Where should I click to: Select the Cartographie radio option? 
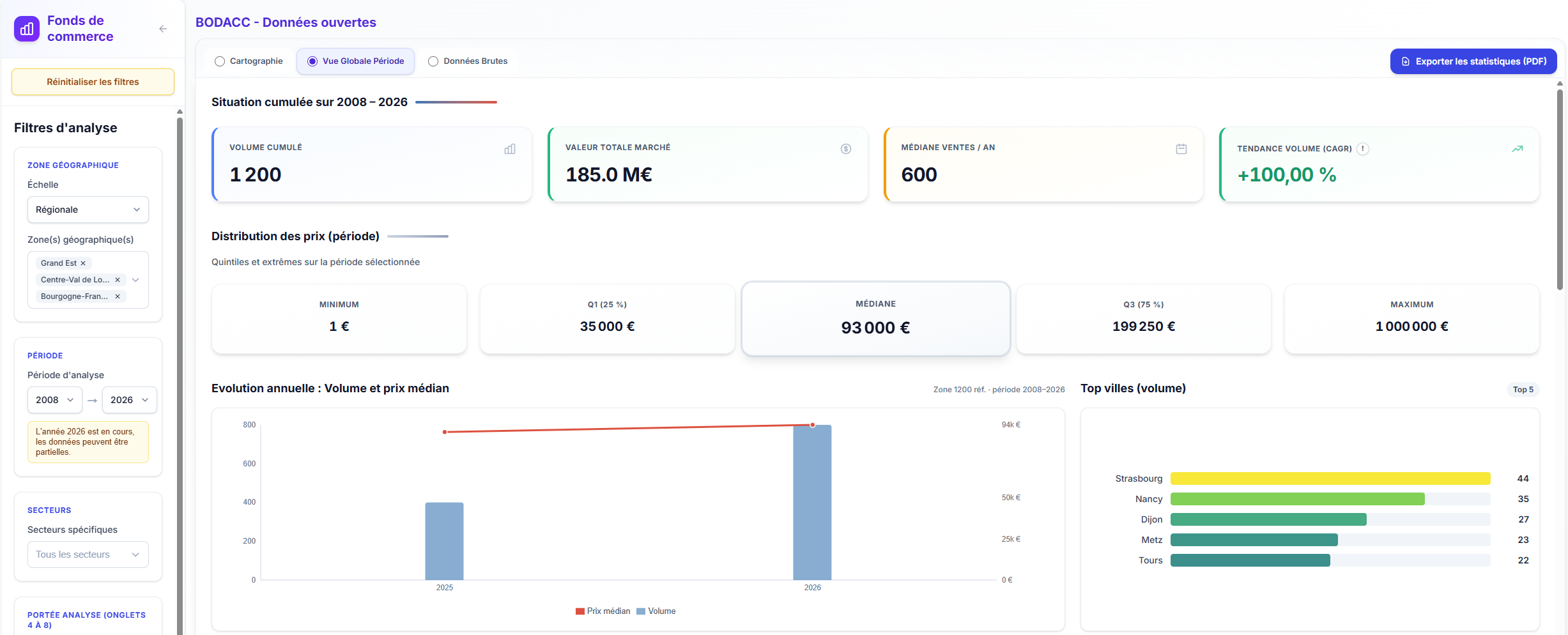click(220, 61)
